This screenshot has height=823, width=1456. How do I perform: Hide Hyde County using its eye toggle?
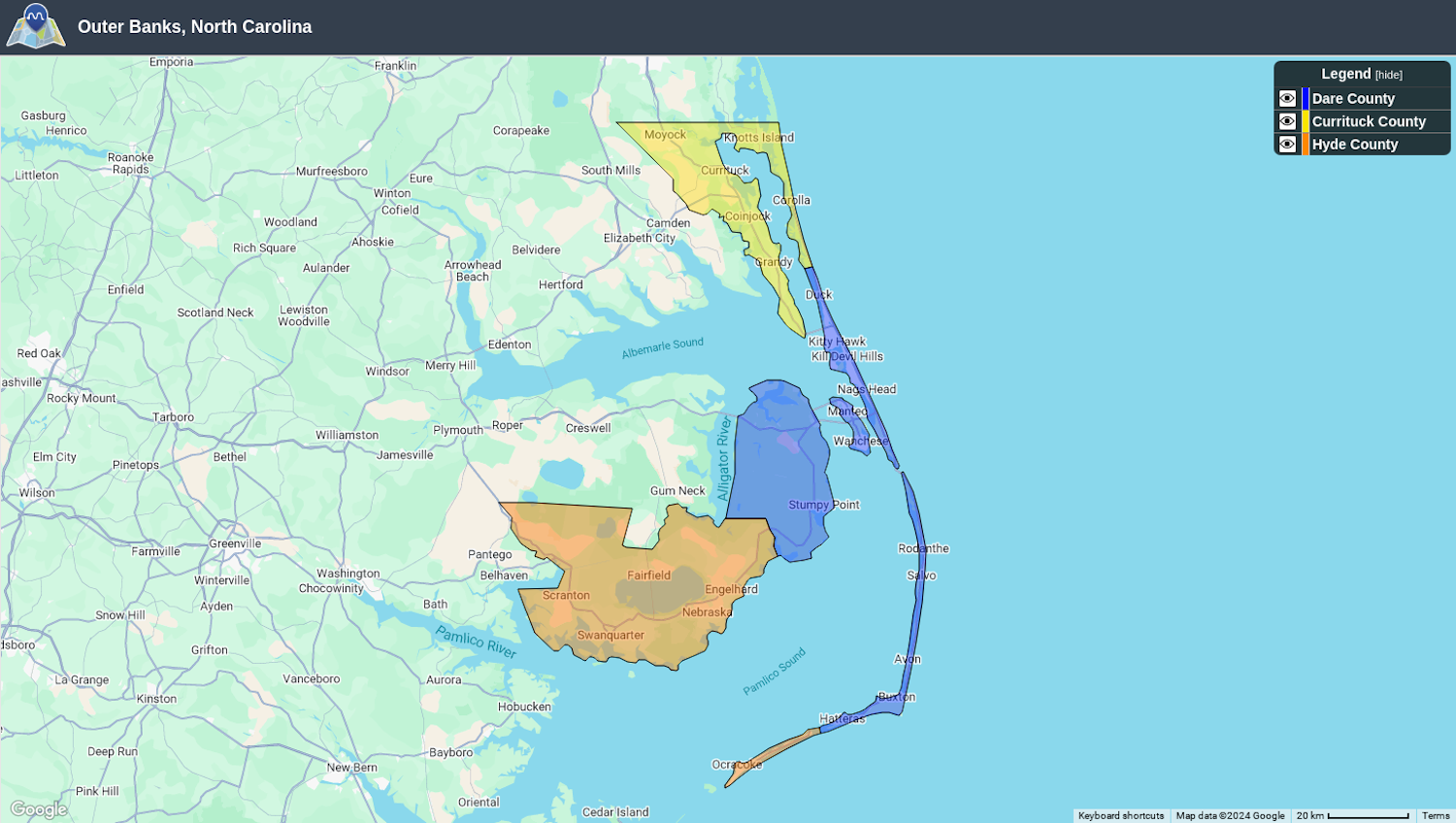pyautogui.click(x=1287, y=143)
